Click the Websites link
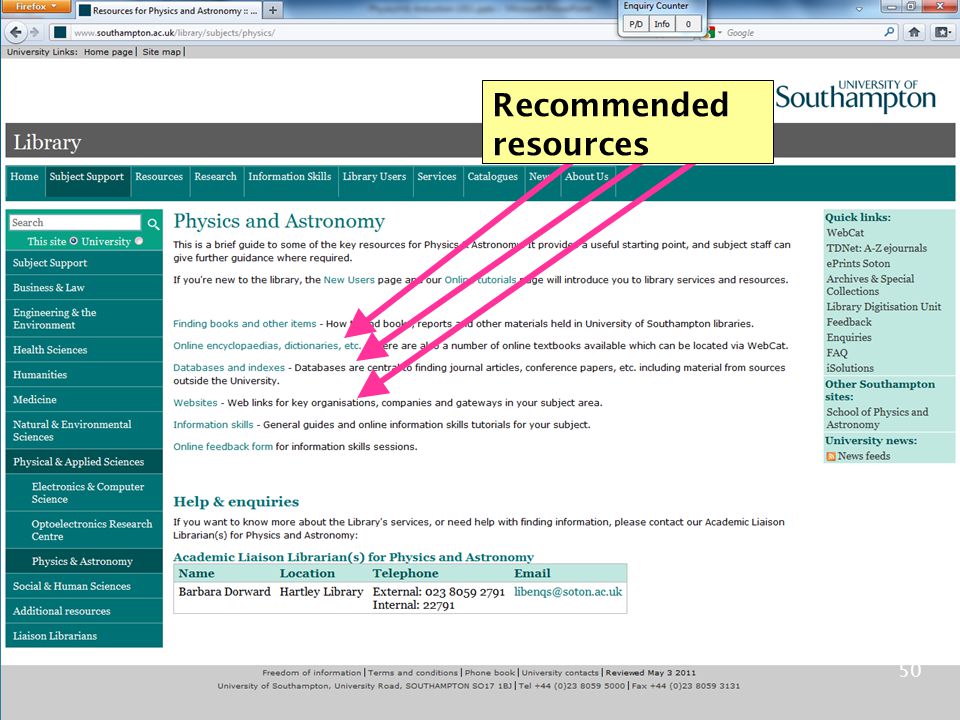The image size is (960, 720). click(x=195, y=403)
